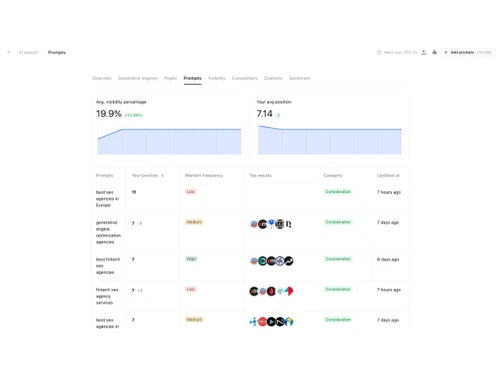Click Consideration tag in Europe row
This screenshot has height=375, width=500.
click(x=338, y=192)
